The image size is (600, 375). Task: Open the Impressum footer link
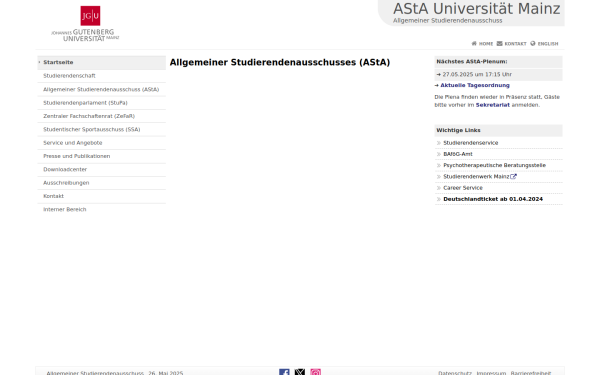[491, 373]
